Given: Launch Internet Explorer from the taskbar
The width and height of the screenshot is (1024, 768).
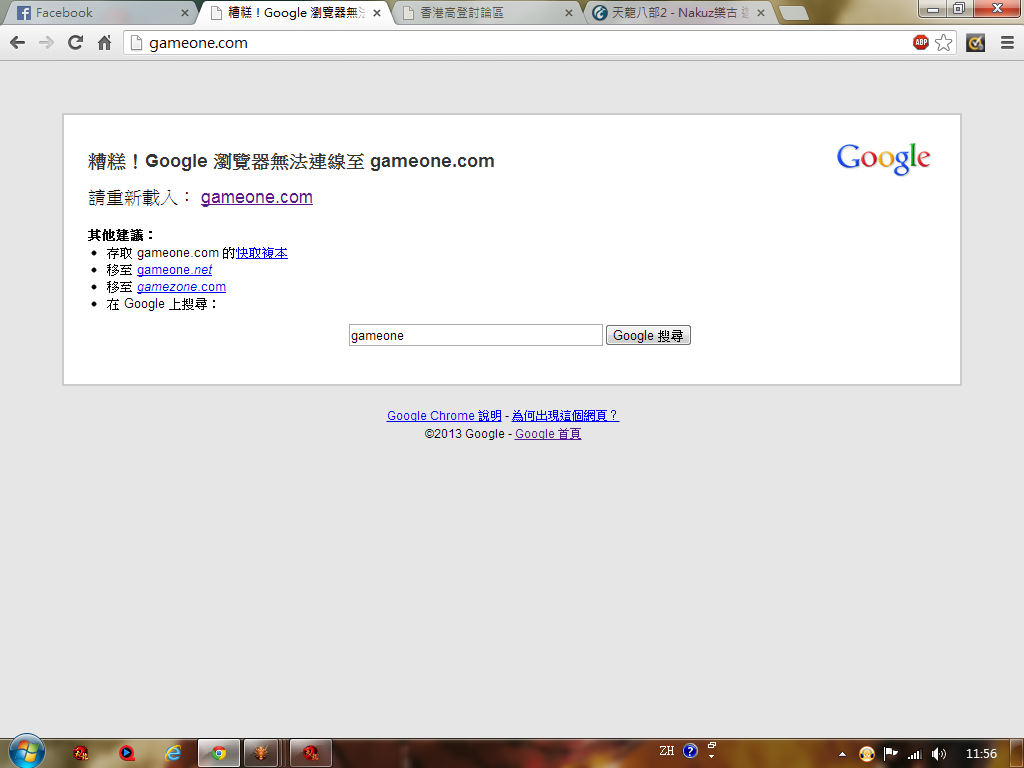Looking at the screenshot, I should pos(173,754).
